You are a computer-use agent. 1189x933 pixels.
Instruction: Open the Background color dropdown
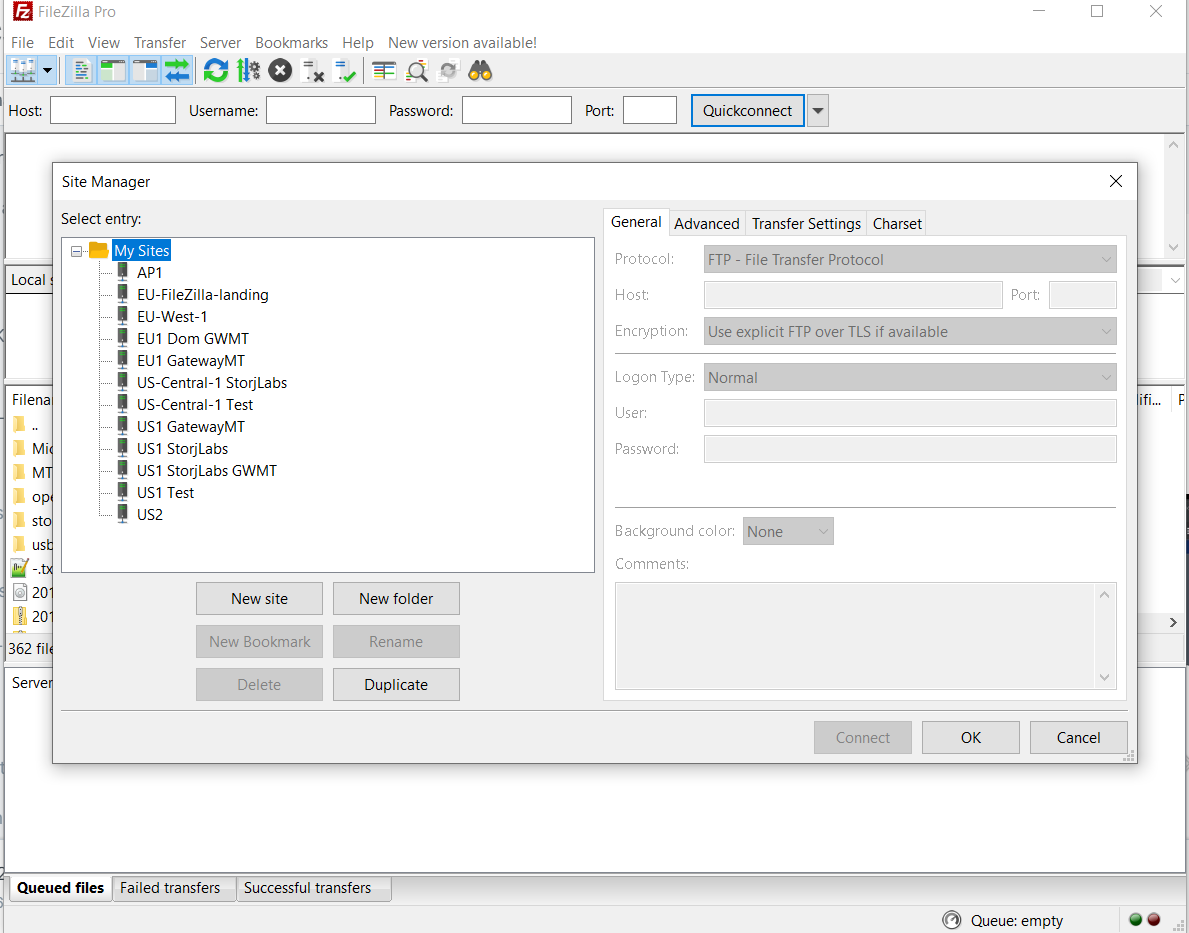[x=788, y=532]
